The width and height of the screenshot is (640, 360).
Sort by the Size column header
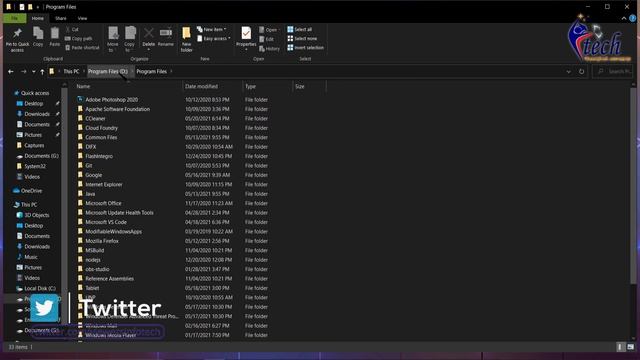[x=300, y=87]
